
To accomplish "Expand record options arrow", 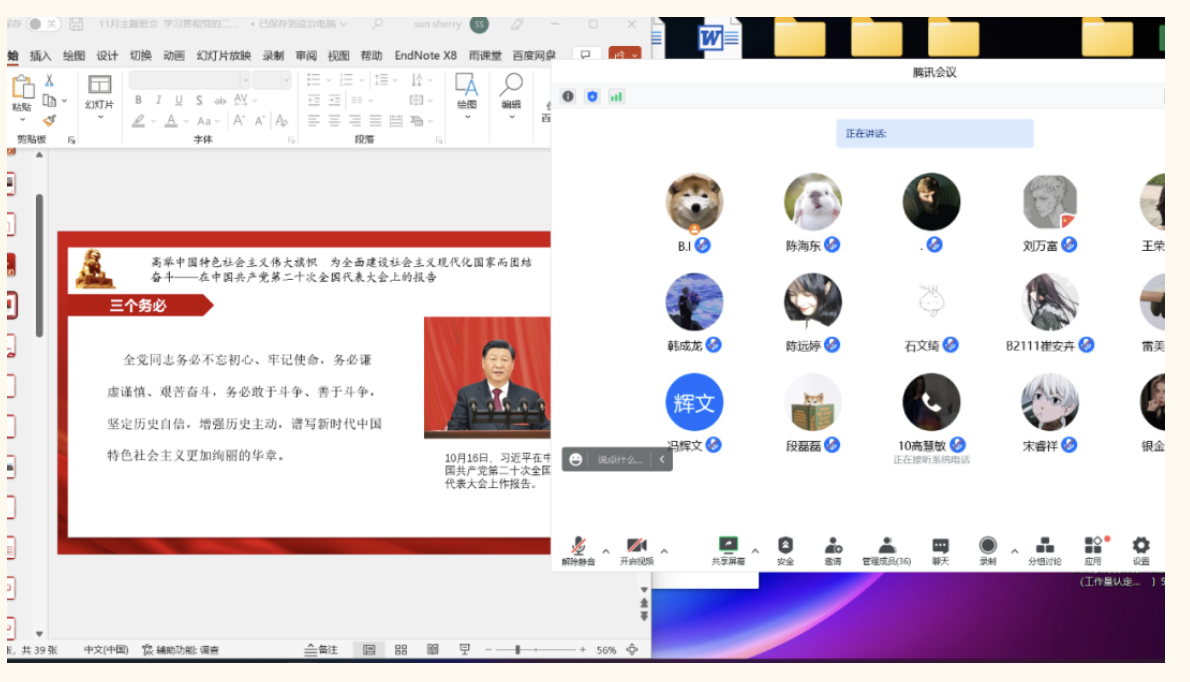I will click(1015, 551).
